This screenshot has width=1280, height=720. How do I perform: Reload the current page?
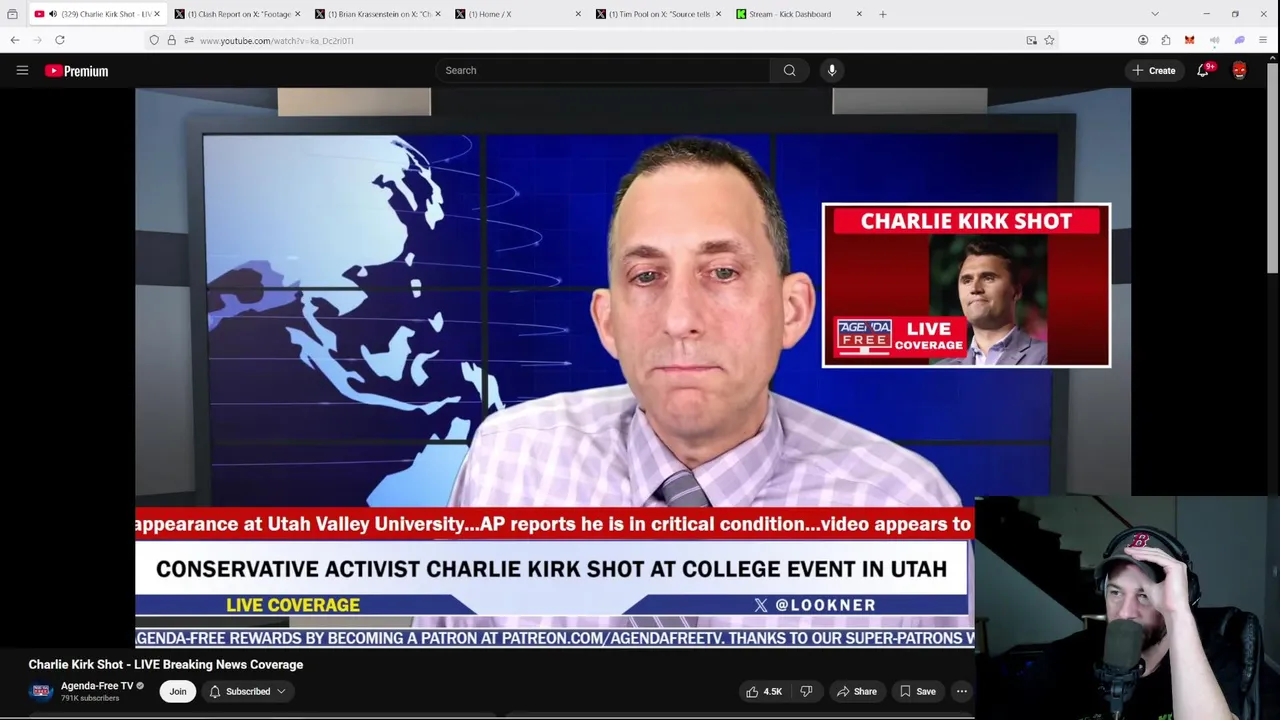pos(60,40)
